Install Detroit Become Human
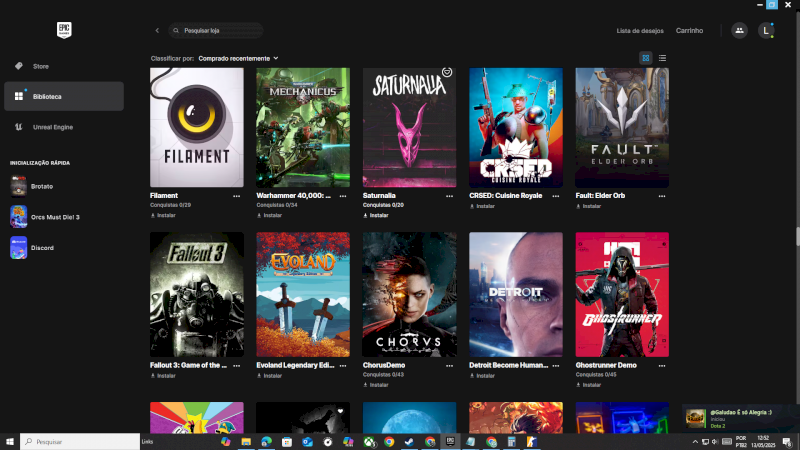Image resolution: width=800 pixels, height=450 pixels. [x=482, y=376]
